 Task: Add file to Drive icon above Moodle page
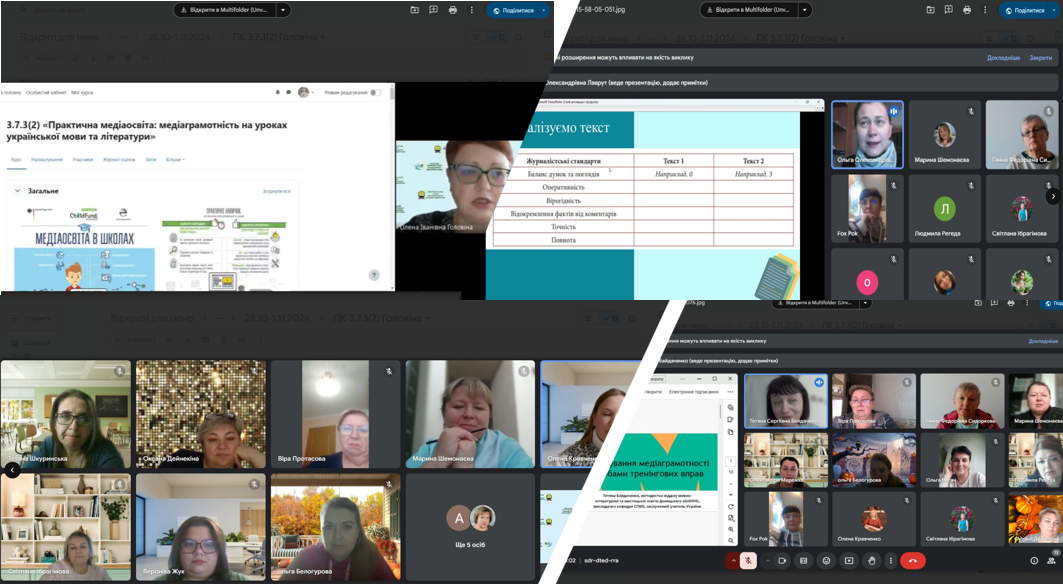tap(414, 10)
